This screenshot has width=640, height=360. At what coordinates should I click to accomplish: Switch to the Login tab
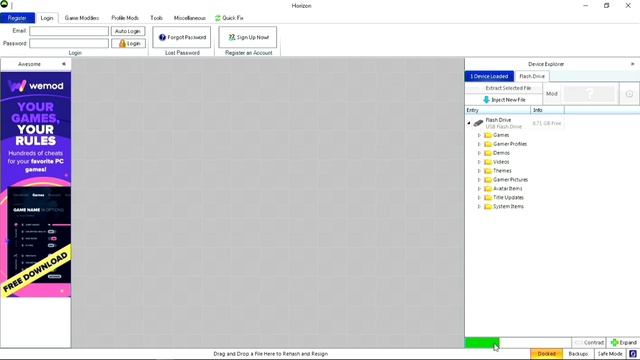point(47,18)
